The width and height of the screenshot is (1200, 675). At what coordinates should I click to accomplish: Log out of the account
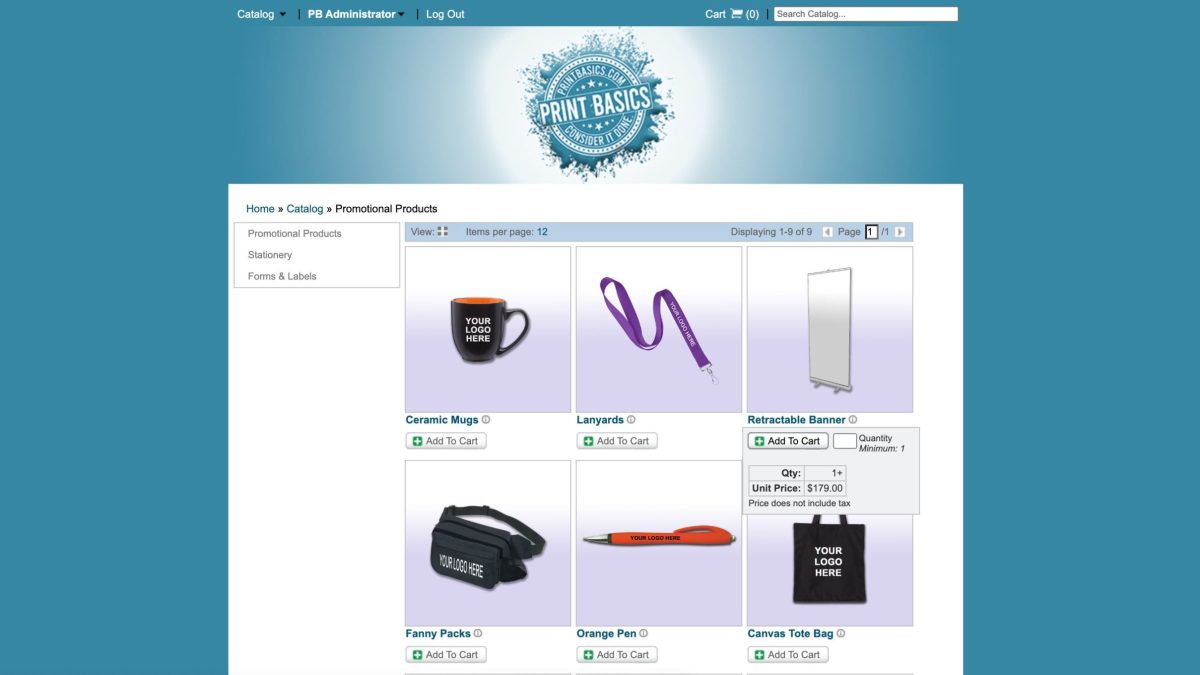pyautogui.click(x=445, y=14)
